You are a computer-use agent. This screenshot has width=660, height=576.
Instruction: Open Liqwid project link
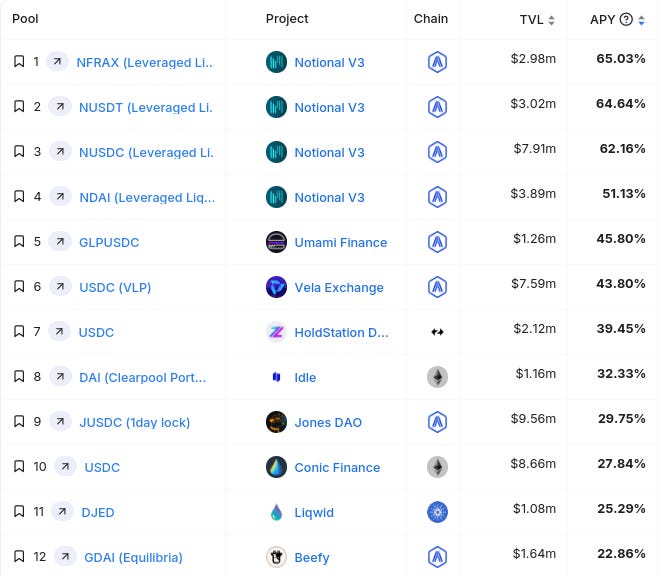click(314, 512)
